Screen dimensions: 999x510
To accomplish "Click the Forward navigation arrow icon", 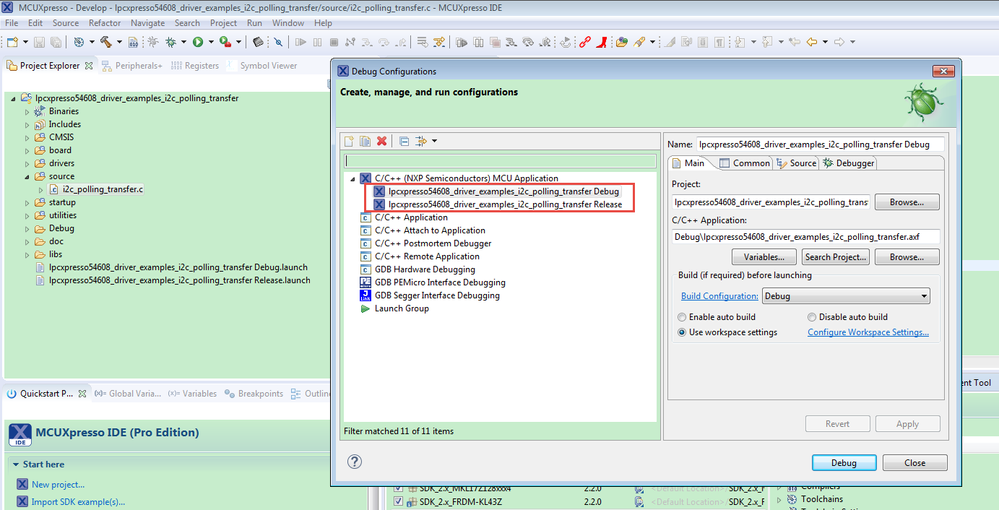I will coord(839,42).
